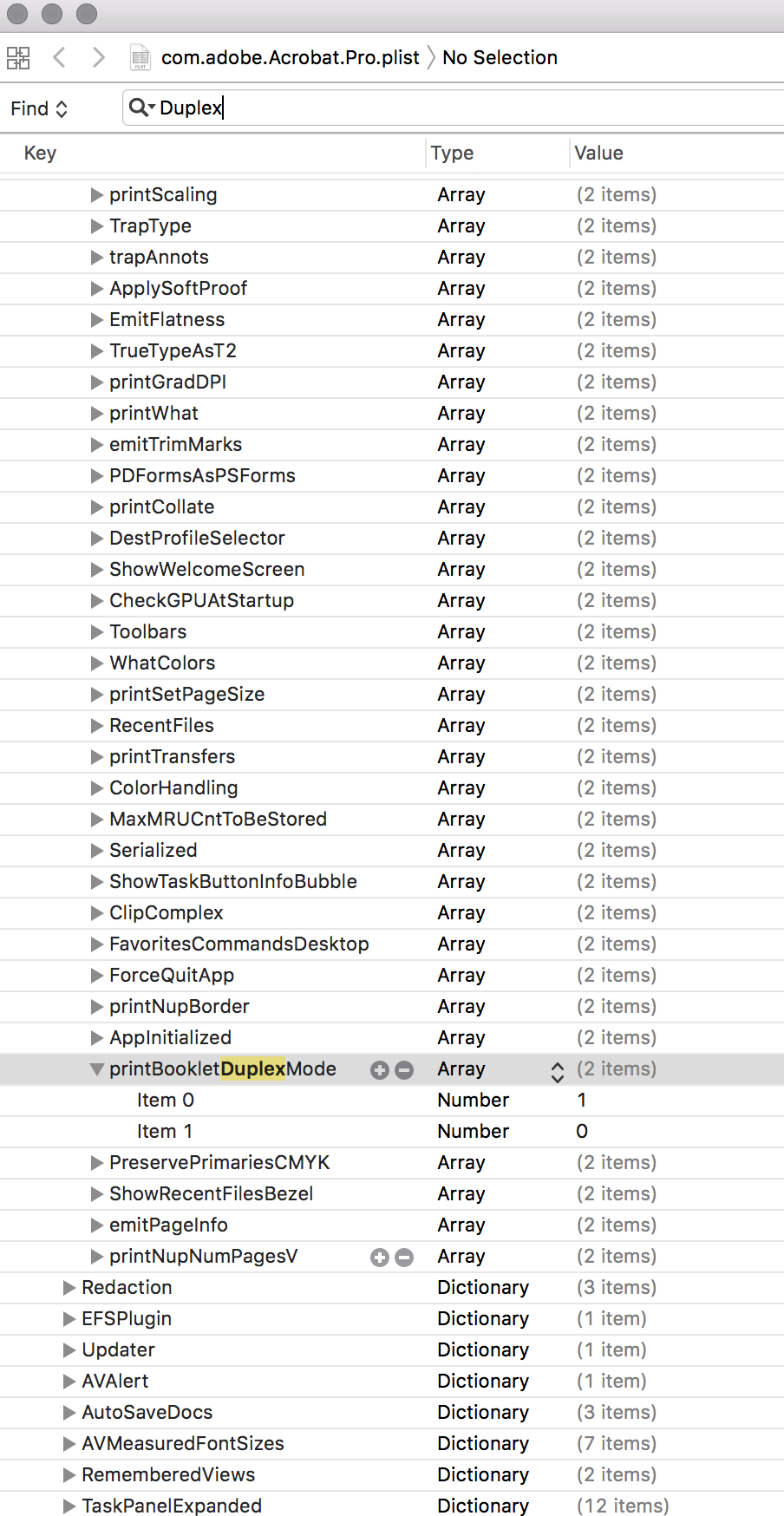Expand the ForceQuitApp row
The image size is (784, 1516).
point(97,976)
